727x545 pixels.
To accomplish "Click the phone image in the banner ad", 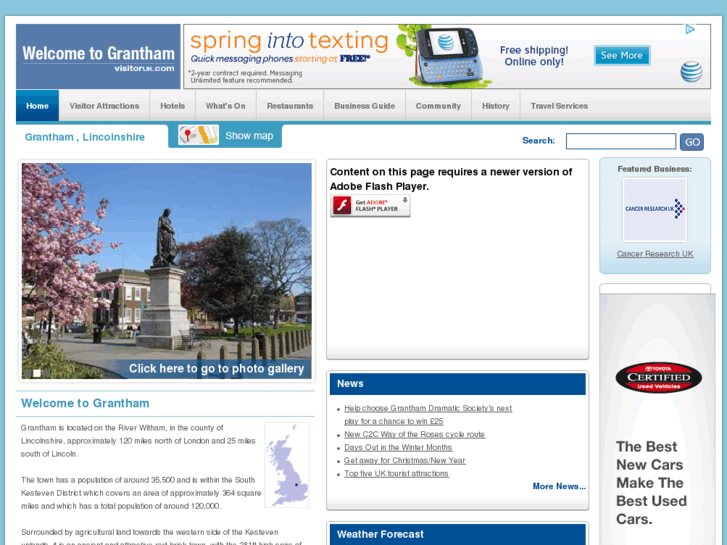I will tap(447, 56).
